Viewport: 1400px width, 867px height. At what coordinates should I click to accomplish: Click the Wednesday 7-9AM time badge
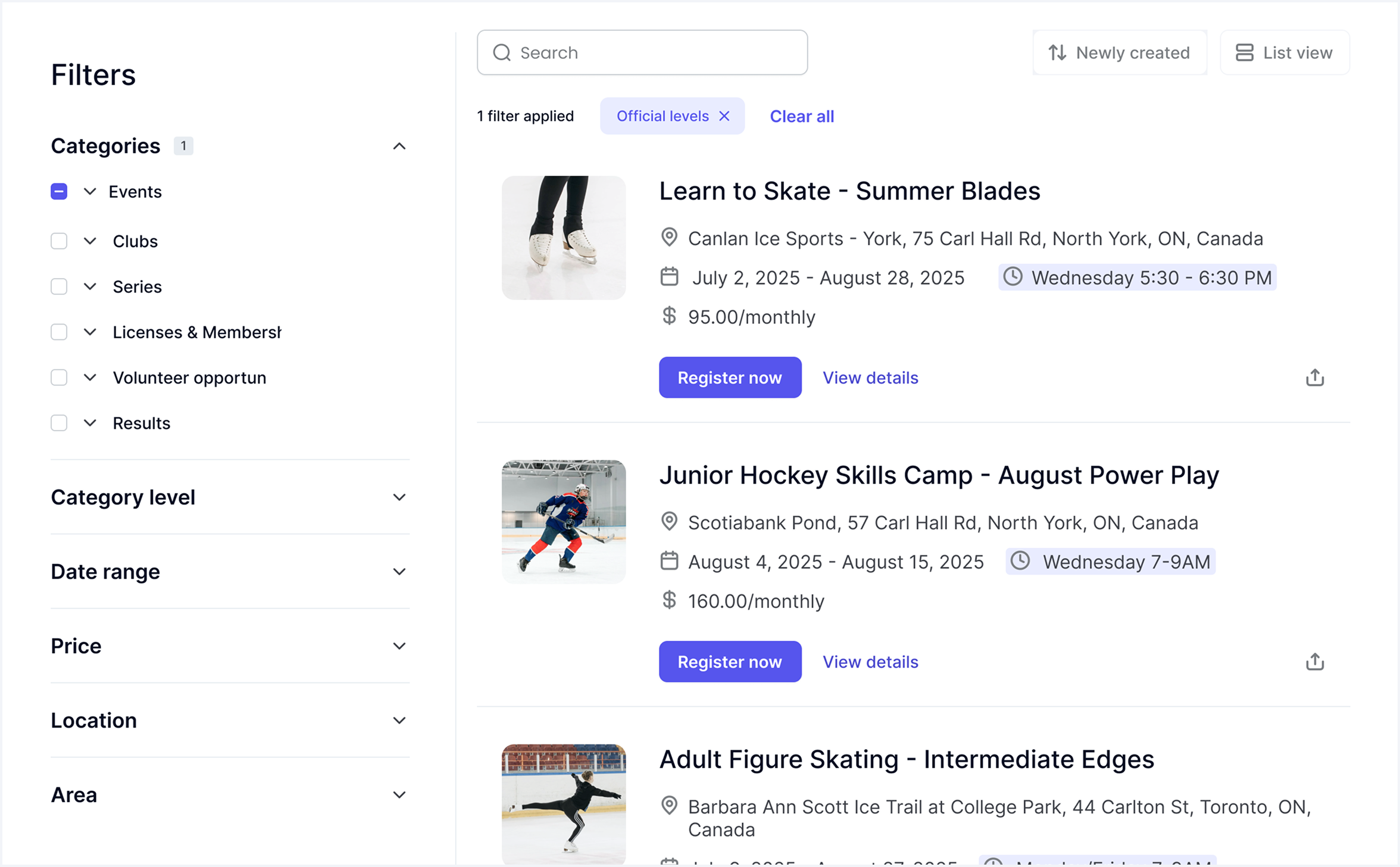(1110, 562)
